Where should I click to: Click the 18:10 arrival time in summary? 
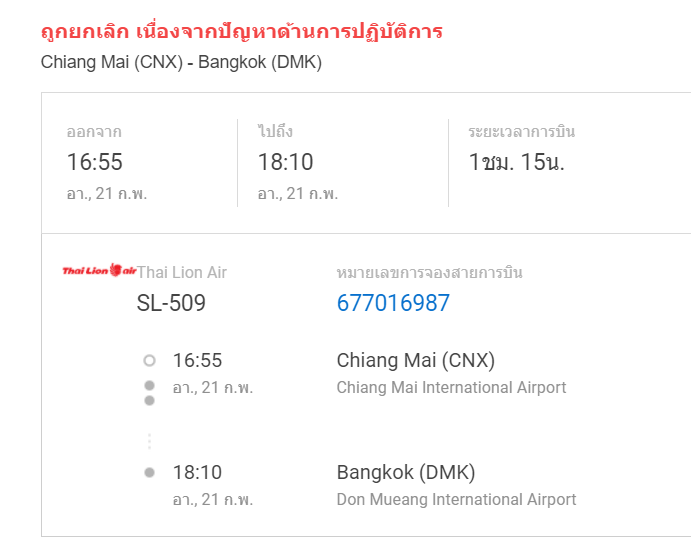pos(285,162)
